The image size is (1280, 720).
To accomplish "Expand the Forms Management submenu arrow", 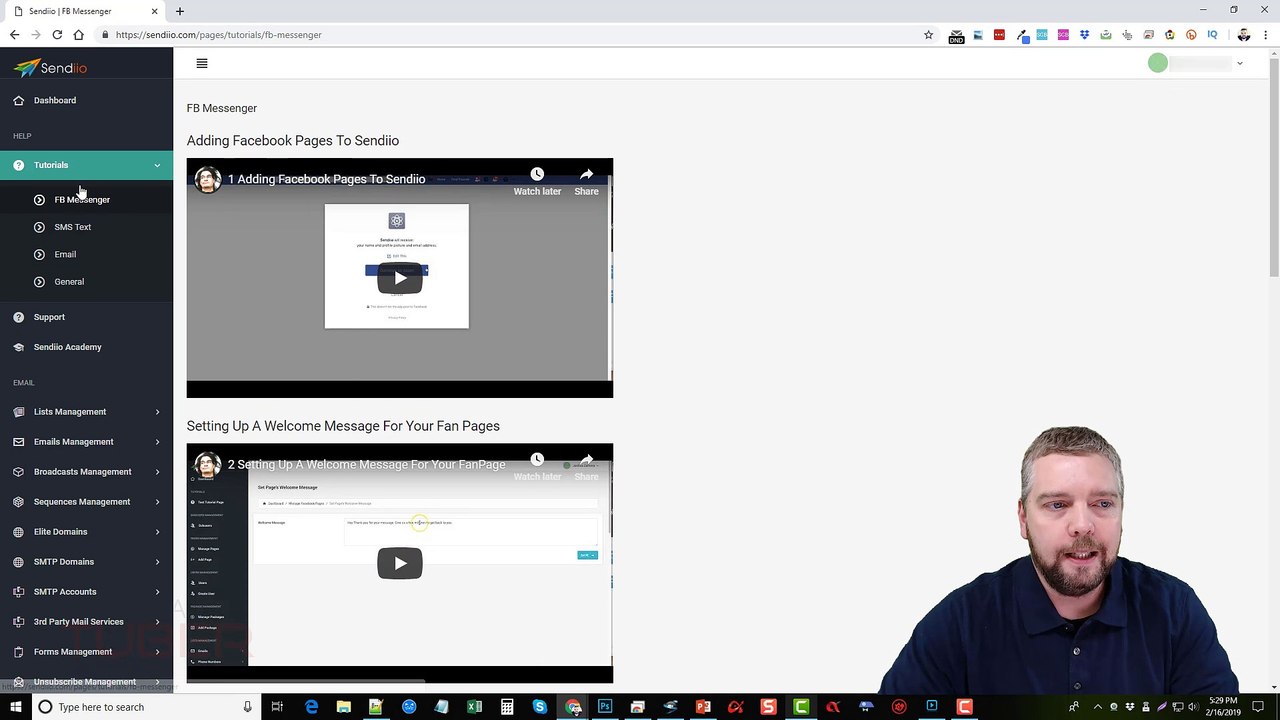I will (x=157, y=652).
